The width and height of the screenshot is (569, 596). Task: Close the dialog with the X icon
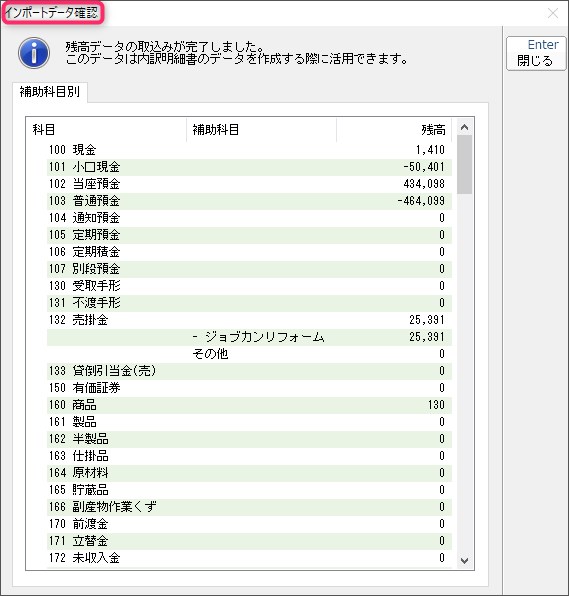(x=553, y=13)
